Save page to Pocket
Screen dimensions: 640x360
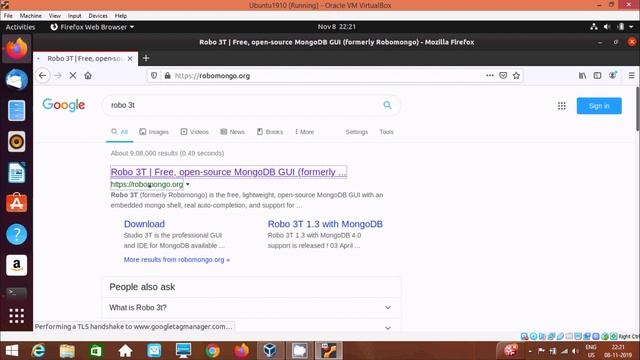click(x=503, y=76)
